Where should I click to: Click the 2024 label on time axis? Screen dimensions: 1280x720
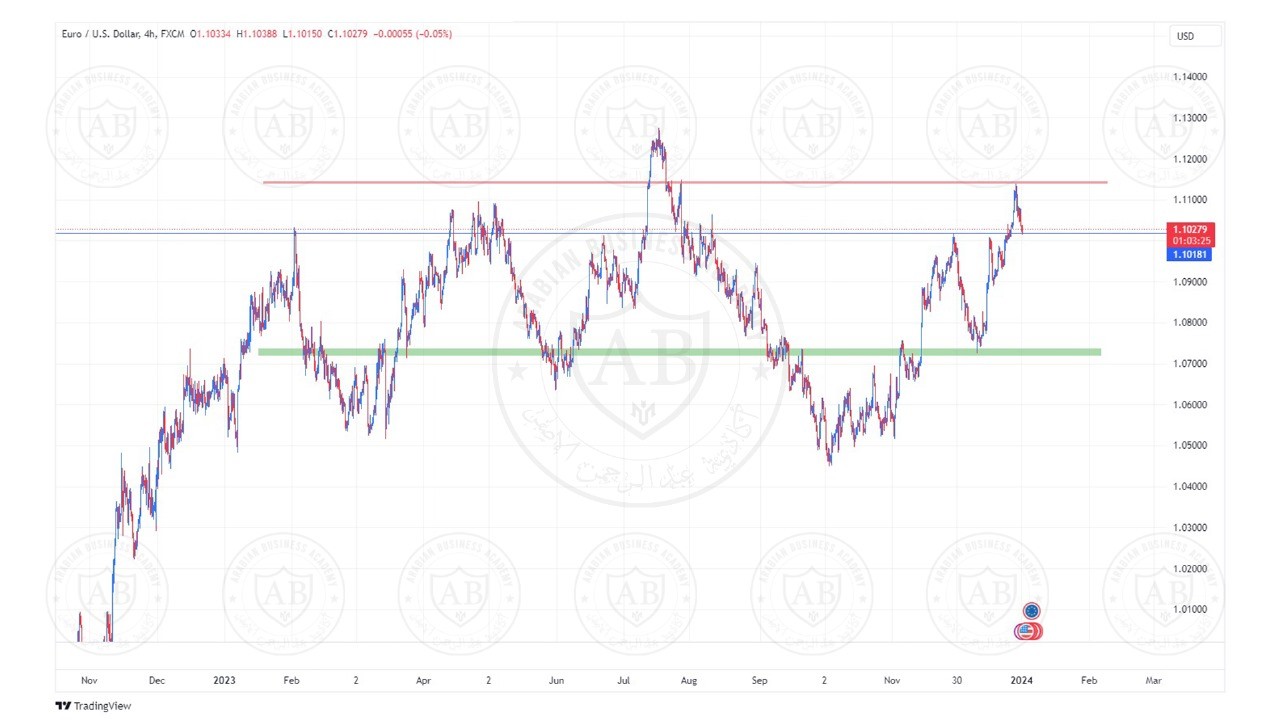(1021, 680)
